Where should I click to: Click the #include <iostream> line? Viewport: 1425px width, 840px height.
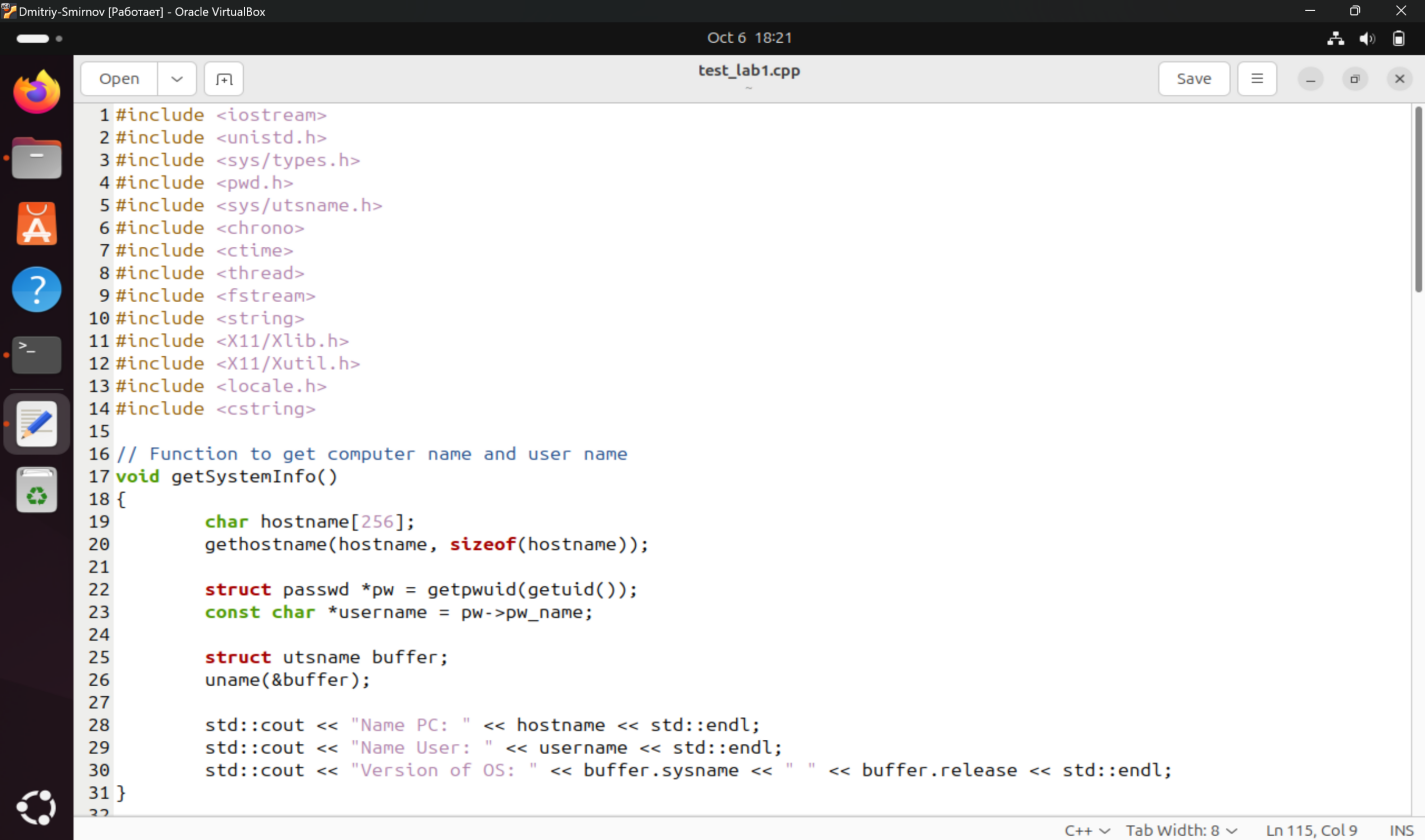221,115
